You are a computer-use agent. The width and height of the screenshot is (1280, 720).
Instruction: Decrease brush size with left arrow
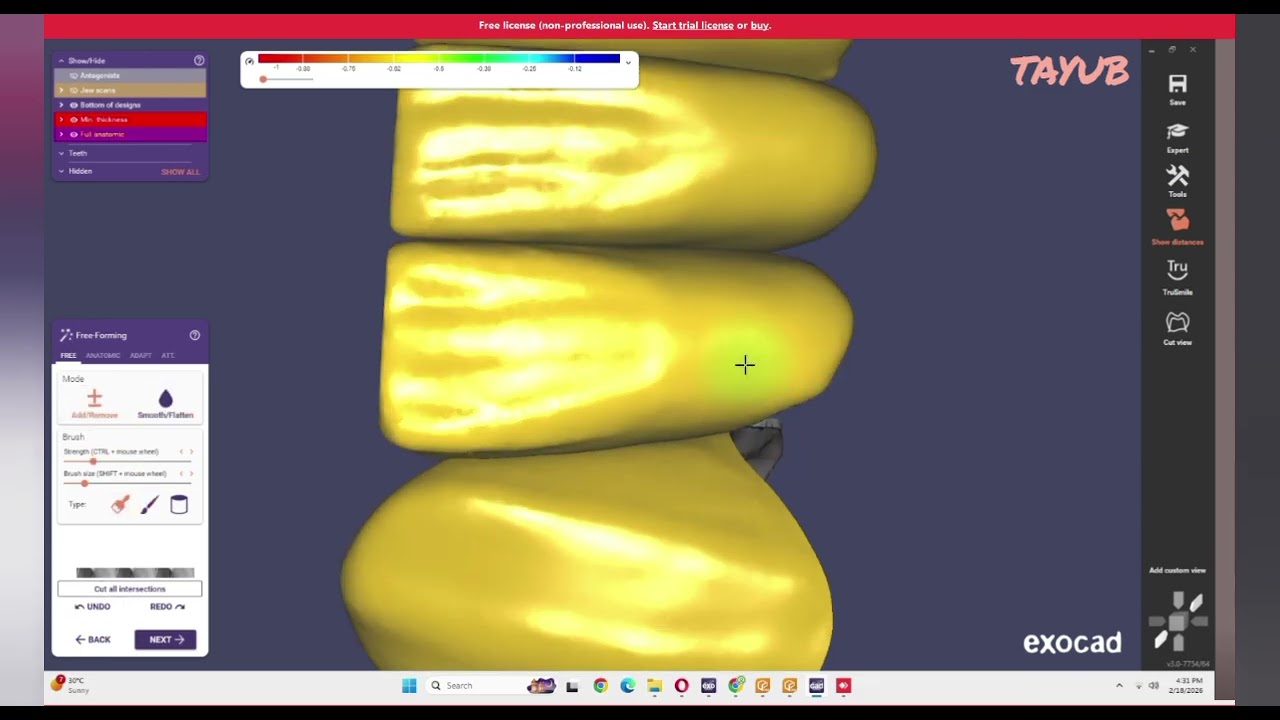click(181, 474)
